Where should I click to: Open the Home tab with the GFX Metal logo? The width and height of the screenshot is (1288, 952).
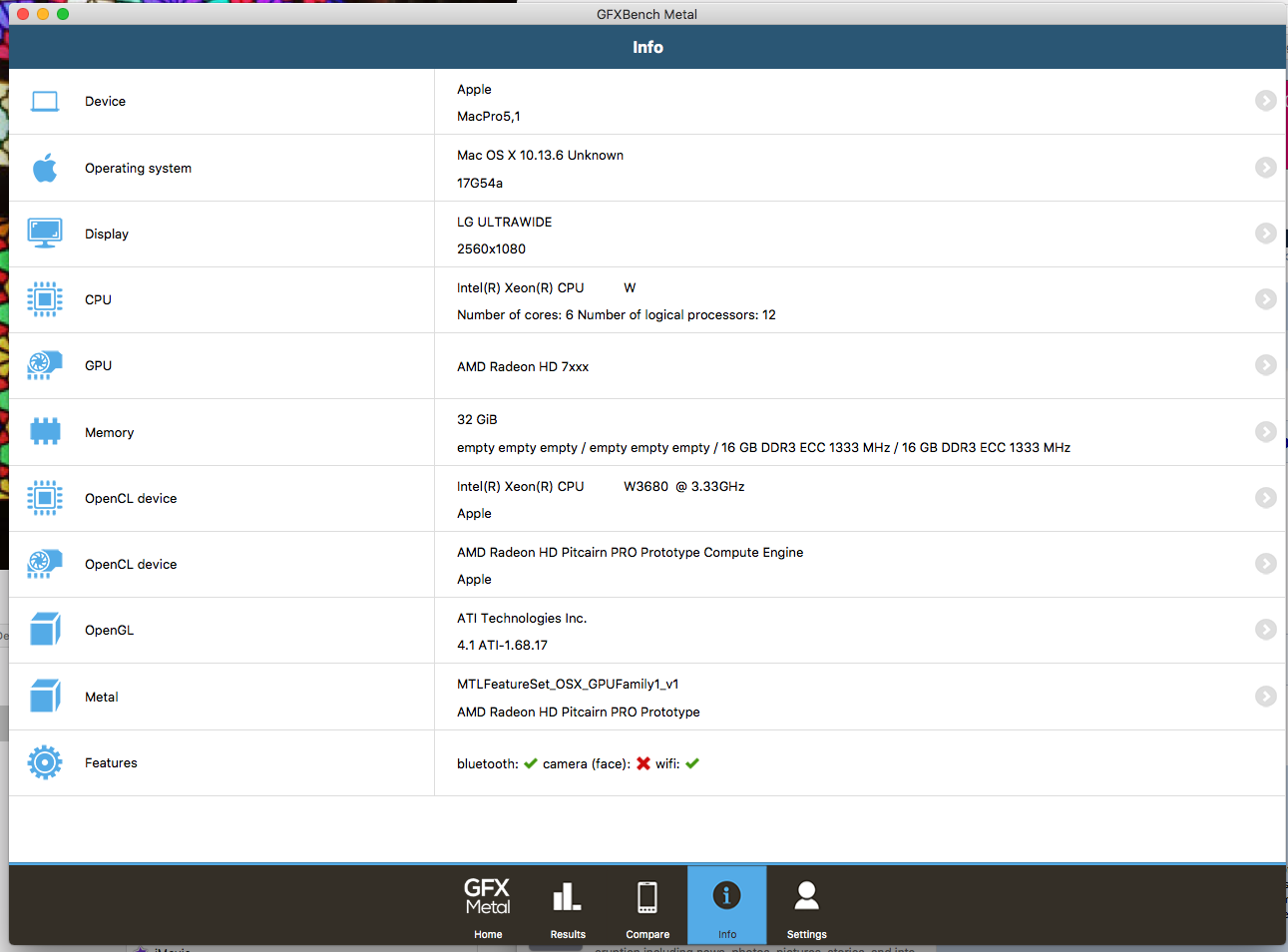pyautogui.click(x=488, y=906)
